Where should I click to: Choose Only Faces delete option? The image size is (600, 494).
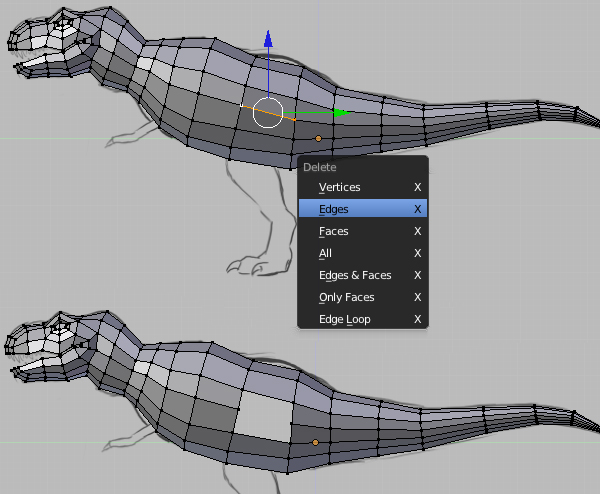(362, 297)
